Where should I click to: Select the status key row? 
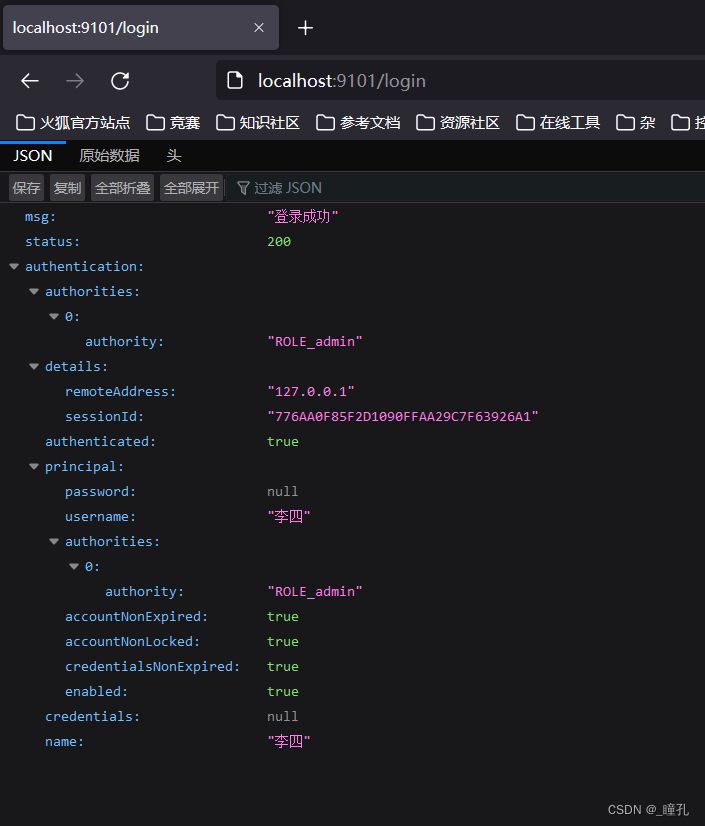(53, 242)
